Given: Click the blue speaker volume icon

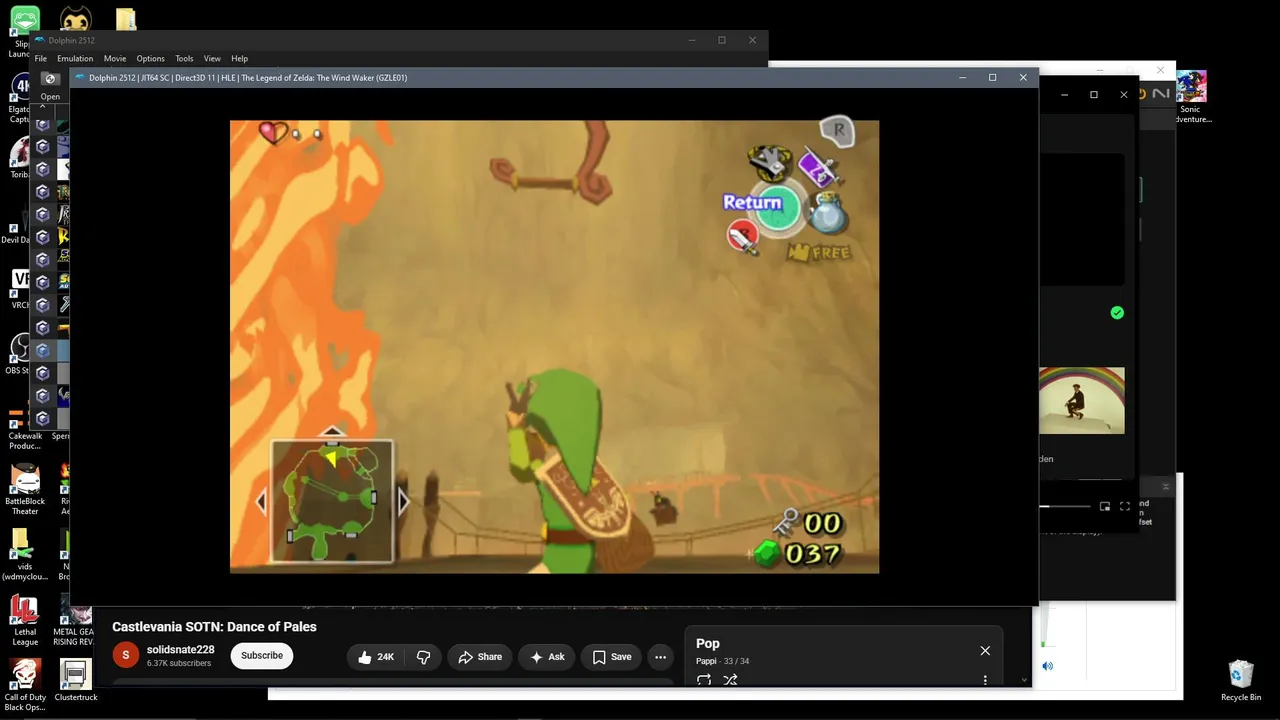Looking at the screenshot, I should (x=1047, y=666).
